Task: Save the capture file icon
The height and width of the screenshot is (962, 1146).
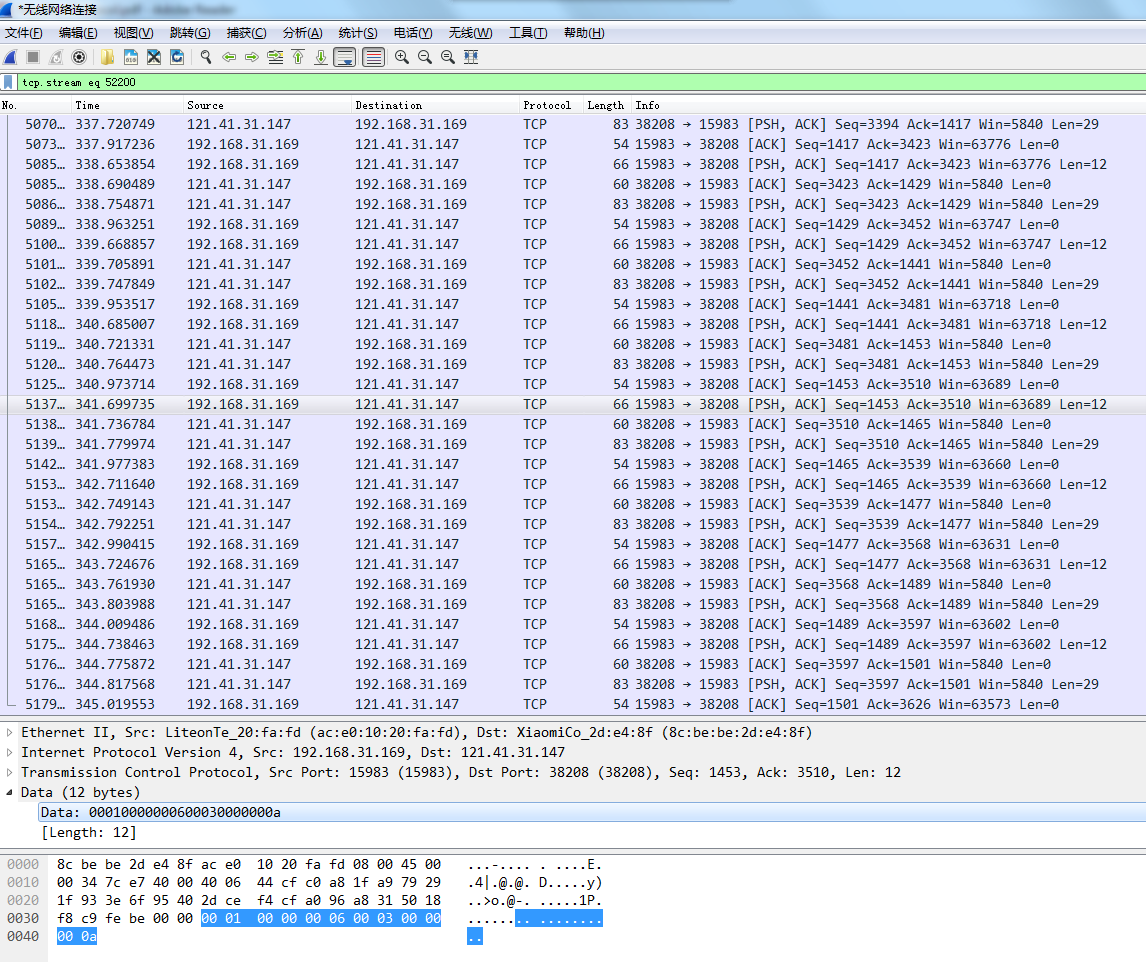Action: coord(131,57)
